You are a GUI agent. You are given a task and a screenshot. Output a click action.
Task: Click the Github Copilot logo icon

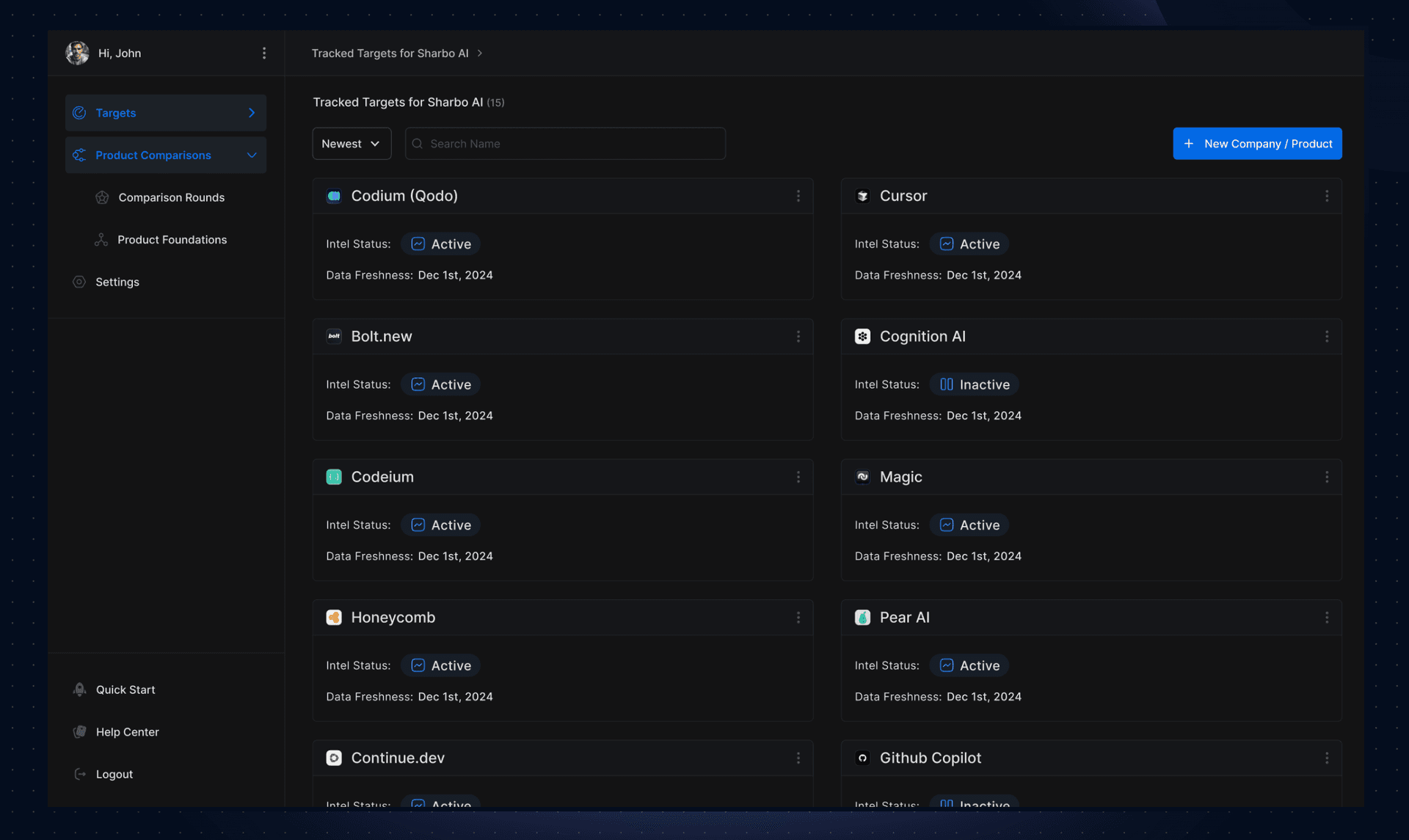pos(862,758)
